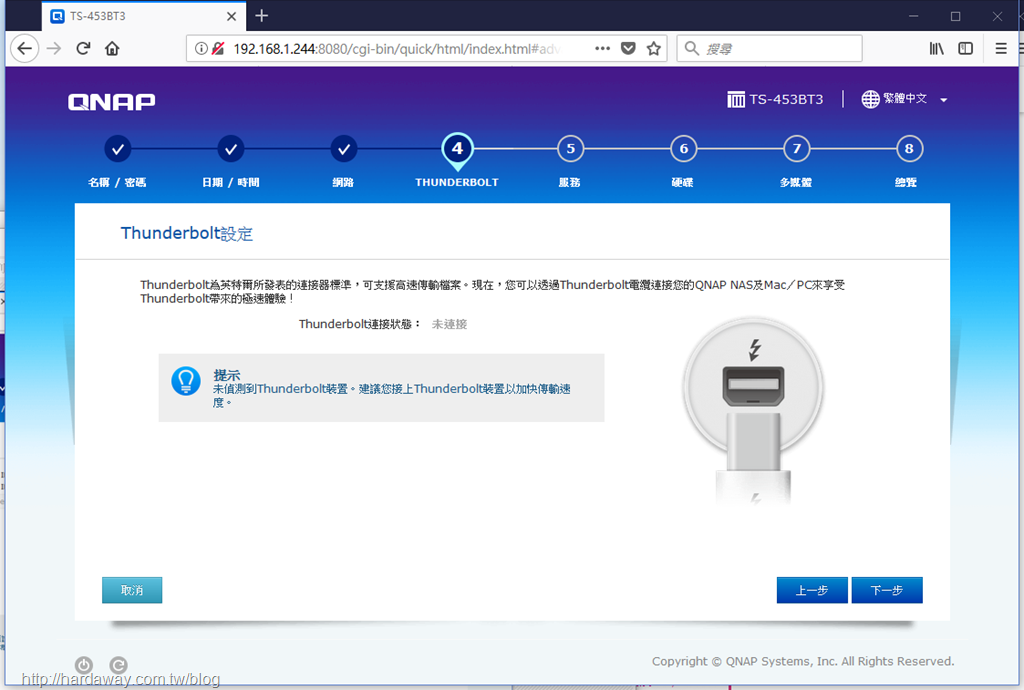This screenshot has width=1024, height=690.
Task: Click into the browser search box
Action: click(x=769, y=48)
